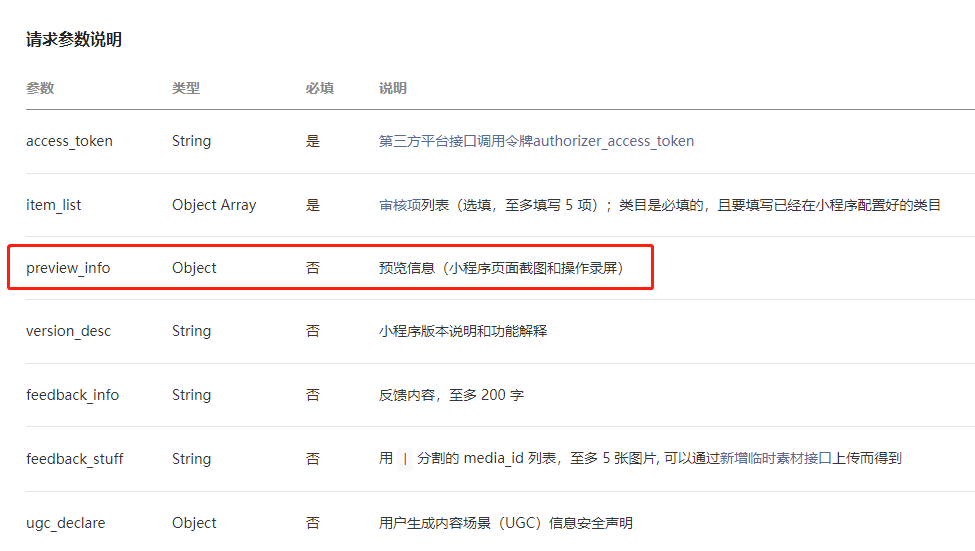The image size is (975, 551).
Task: Click the String type of access_token
Action: click(x=192, y=141)
